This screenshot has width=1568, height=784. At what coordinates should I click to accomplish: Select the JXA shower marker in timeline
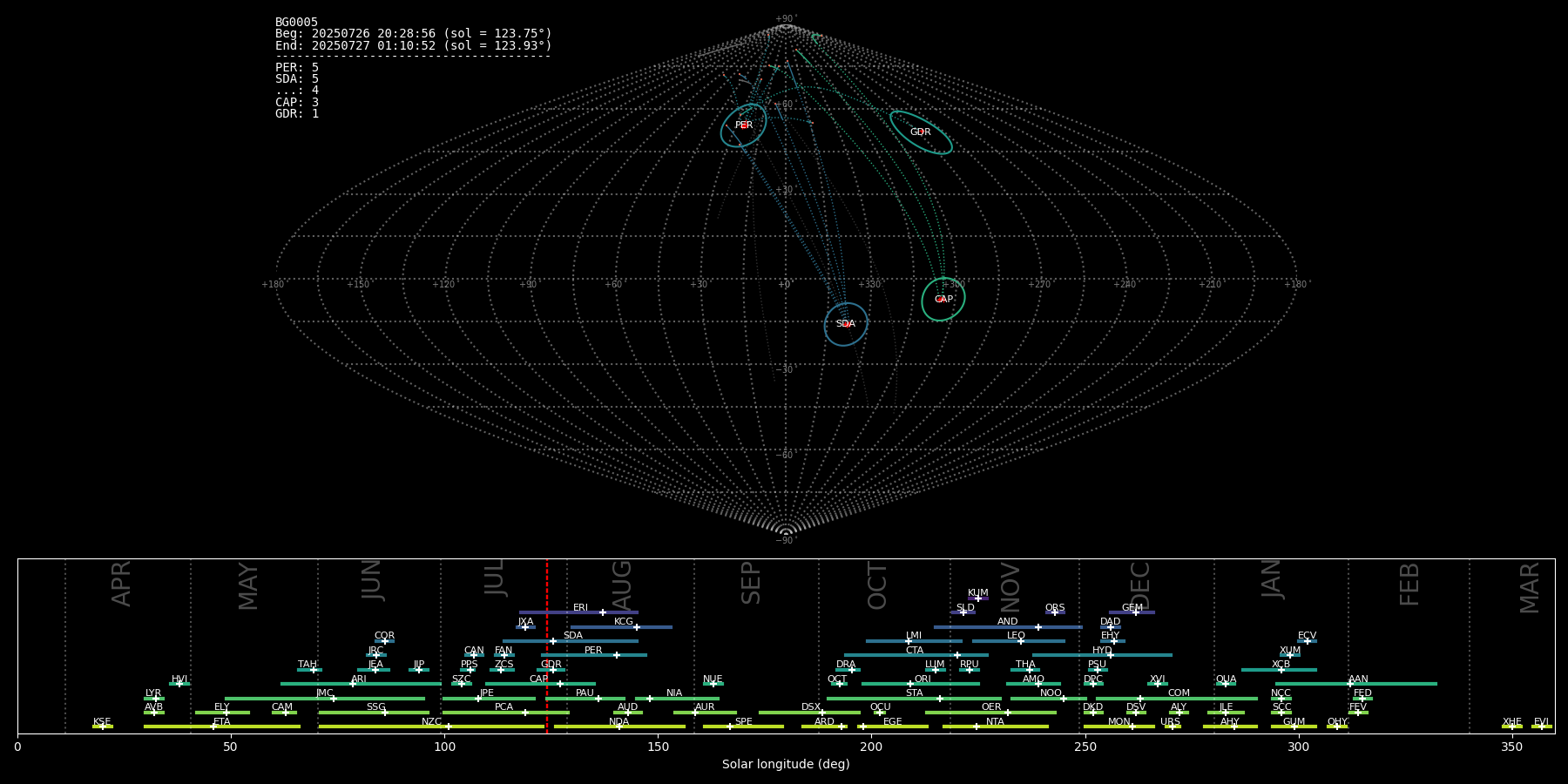525,626
